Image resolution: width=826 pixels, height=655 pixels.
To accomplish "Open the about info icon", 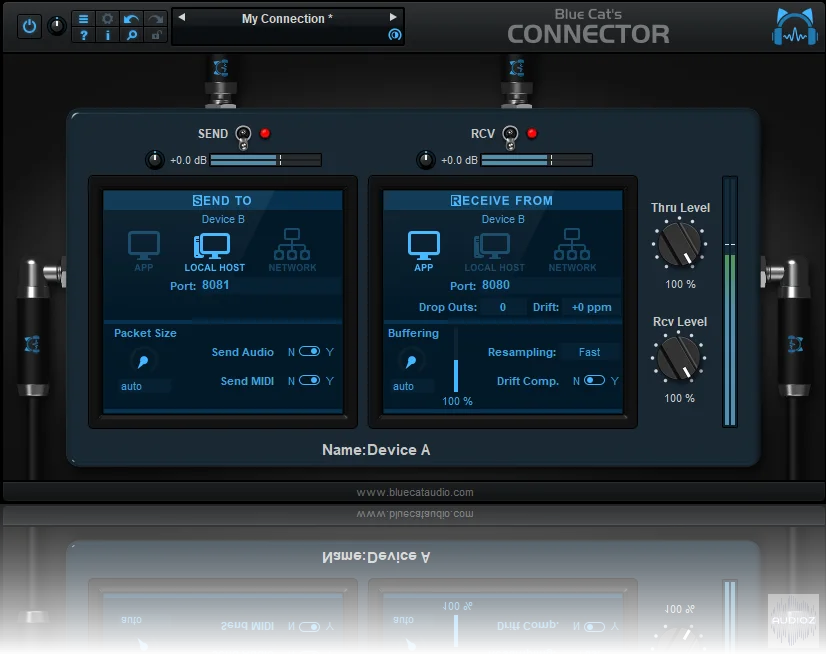I will (x=107, y=35).
